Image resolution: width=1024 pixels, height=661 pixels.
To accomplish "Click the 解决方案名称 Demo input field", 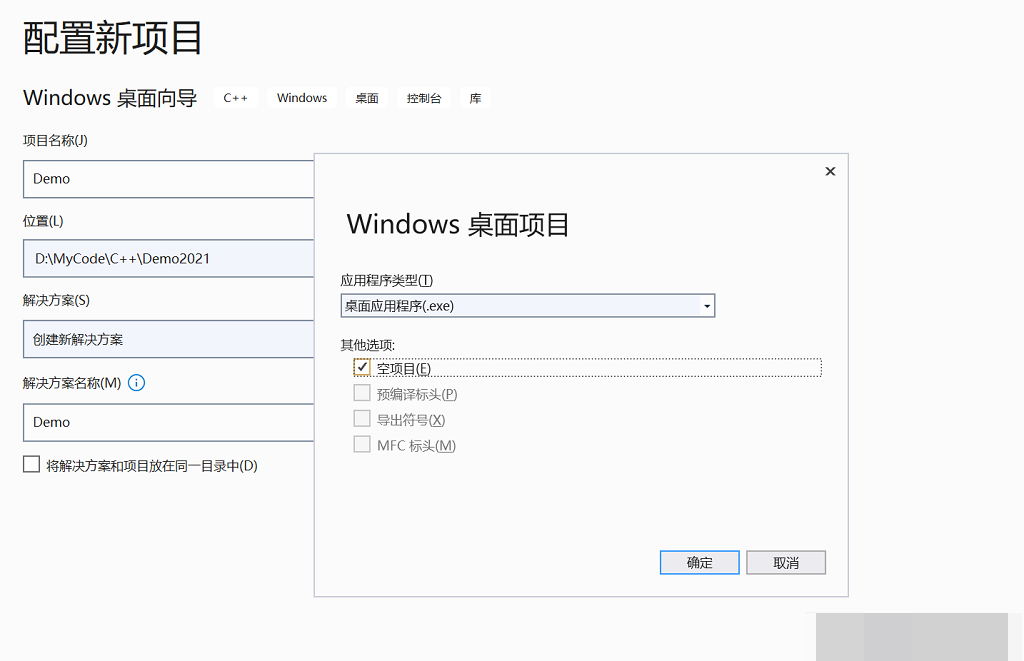I will click(x=168, y=422).
